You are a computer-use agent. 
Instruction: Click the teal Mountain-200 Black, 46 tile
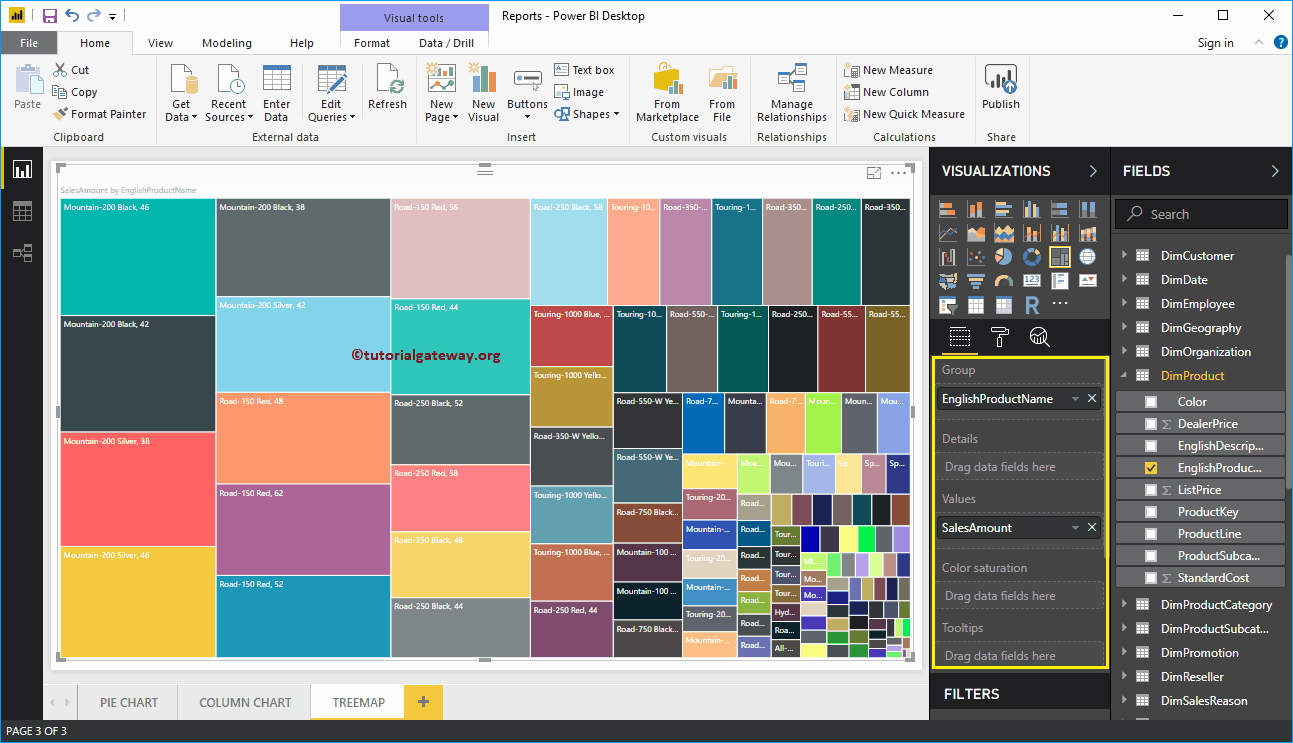pyautogui.click(x=138, y=257)
